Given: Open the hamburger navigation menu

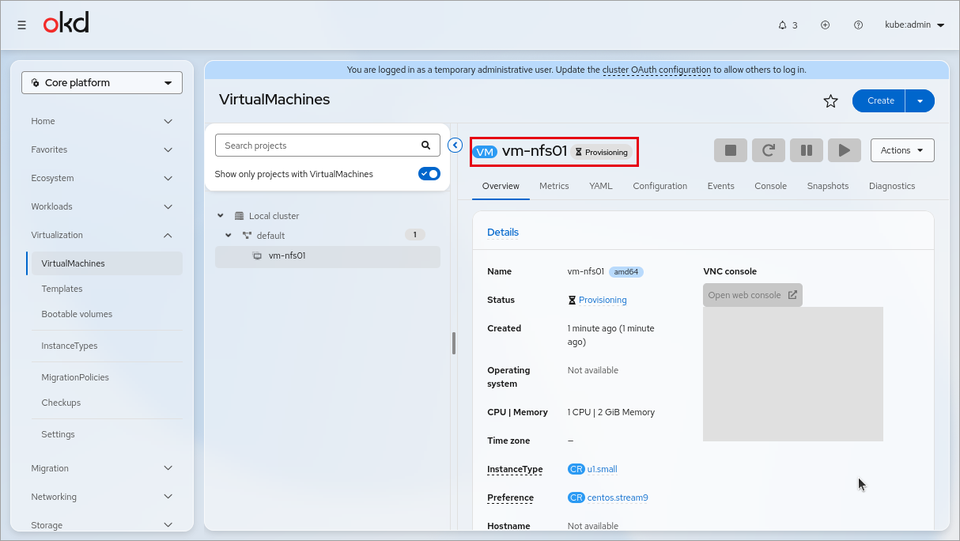Looking at the screenshot, I should [x=21, y=25].
